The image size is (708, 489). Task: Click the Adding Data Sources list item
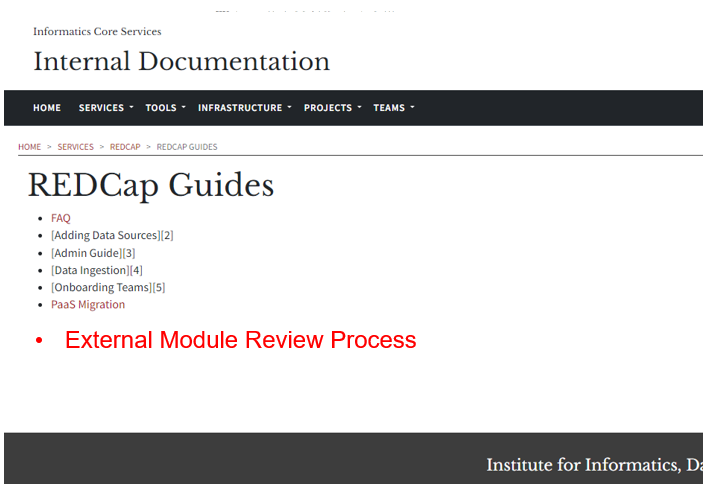point(112,235)
